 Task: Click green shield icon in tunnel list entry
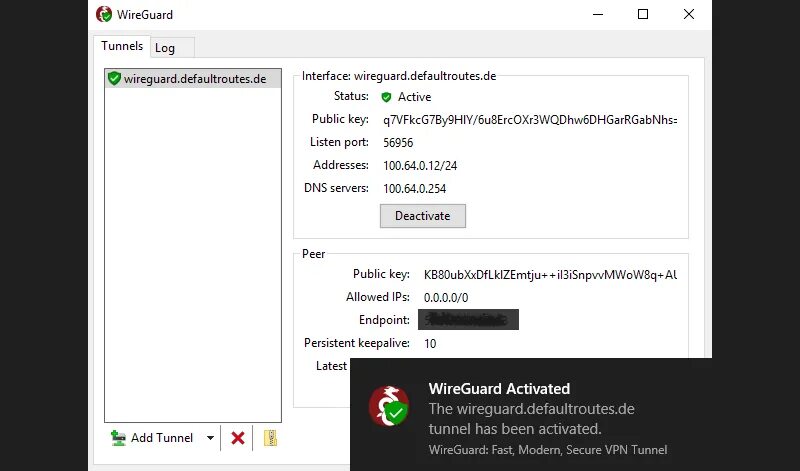114,79
